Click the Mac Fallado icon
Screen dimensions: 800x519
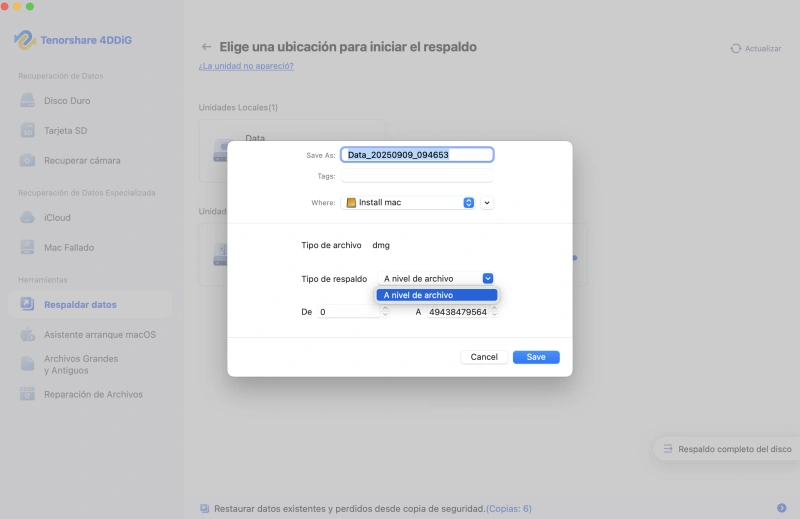(27, 248)
